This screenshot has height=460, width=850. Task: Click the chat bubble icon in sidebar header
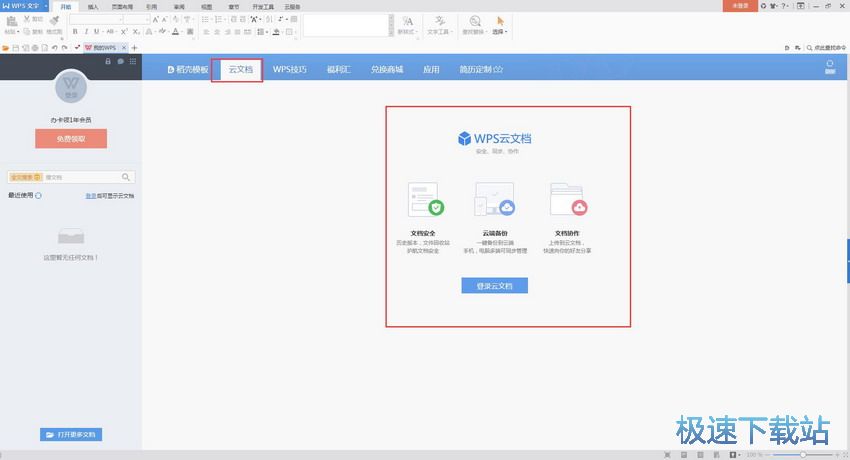(x=120, y=61)
